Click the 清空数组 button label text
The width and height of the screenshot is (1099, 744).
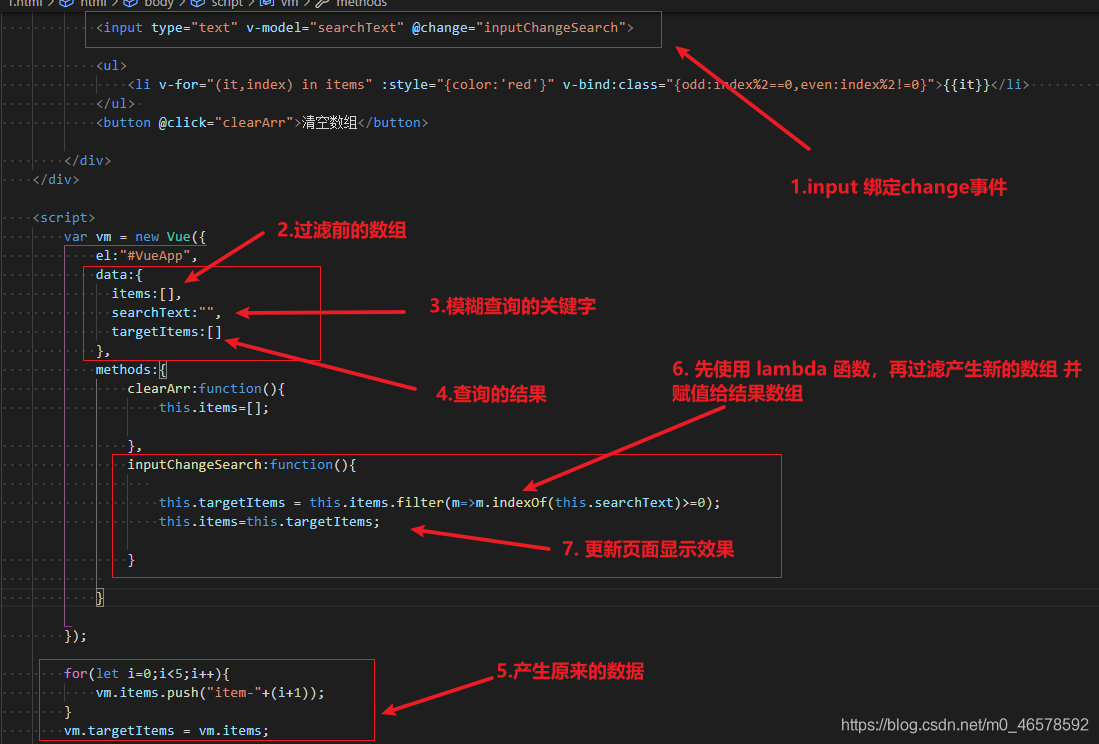(329, 123)
